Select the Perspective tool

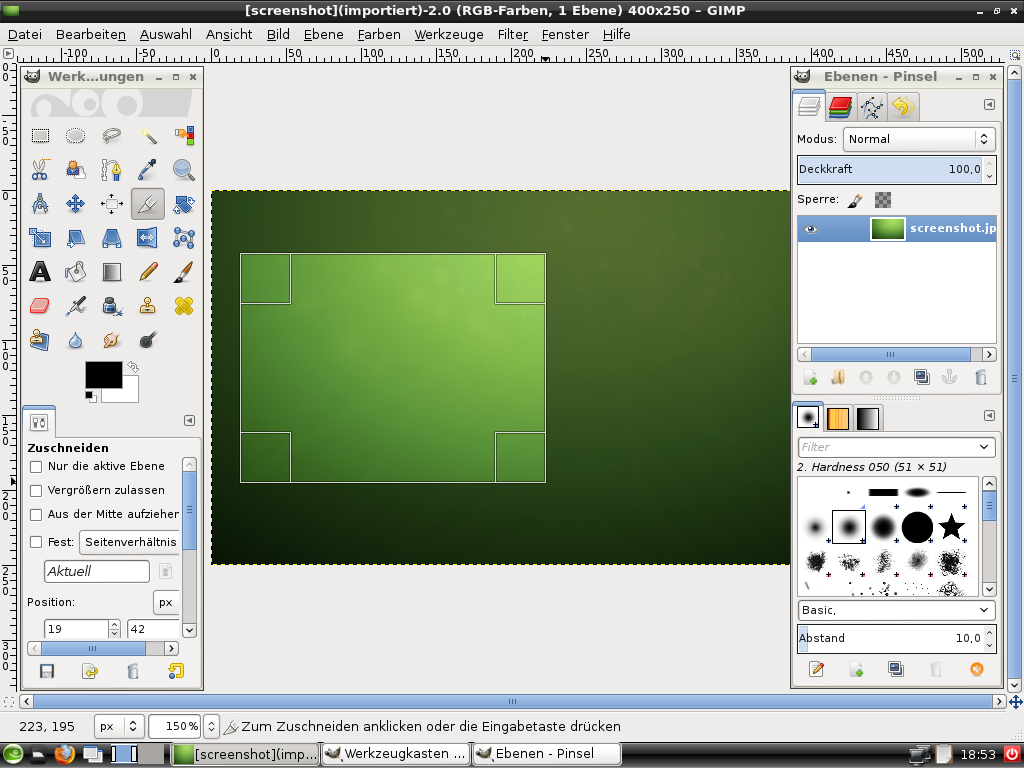click(112, 238)
